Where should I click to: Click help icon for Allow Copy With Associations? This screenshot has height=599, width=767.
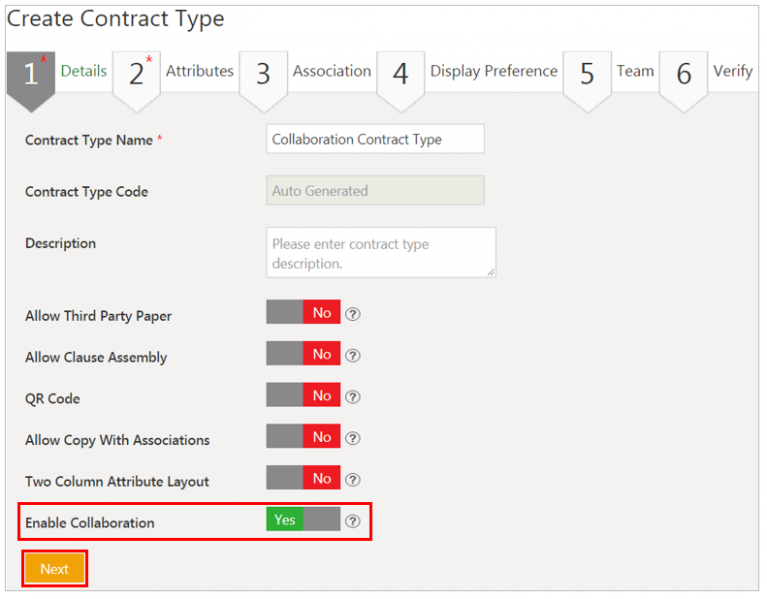(x=352, y=438)
